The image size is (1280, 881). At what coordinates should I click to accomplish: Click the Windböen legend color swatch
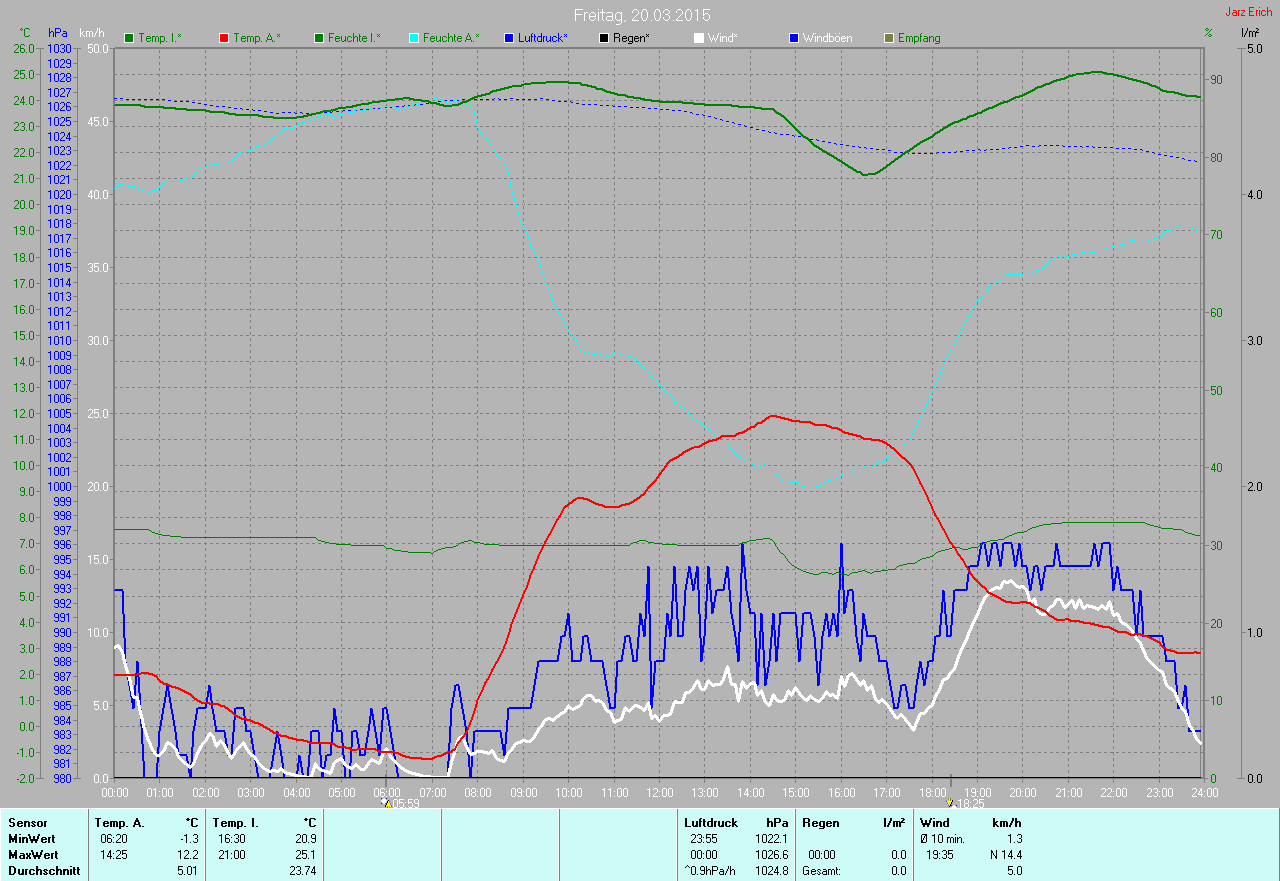[x=794, y=38]
